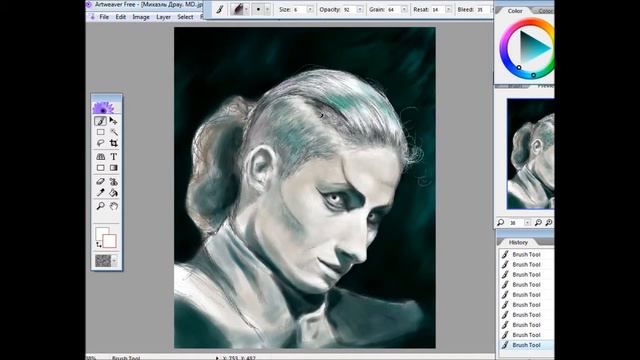Click the document icon left of File menu
The image size is (640, 360).
click(x=93, y=17)
